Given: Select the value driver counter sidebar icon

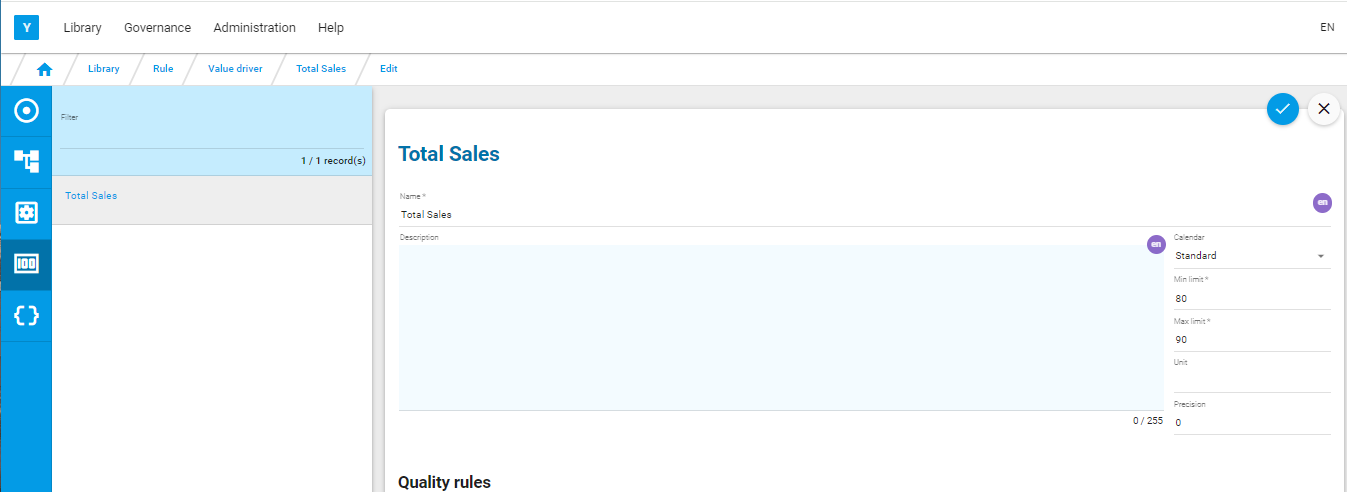Looking at the screenshot, I should point(26,263).
